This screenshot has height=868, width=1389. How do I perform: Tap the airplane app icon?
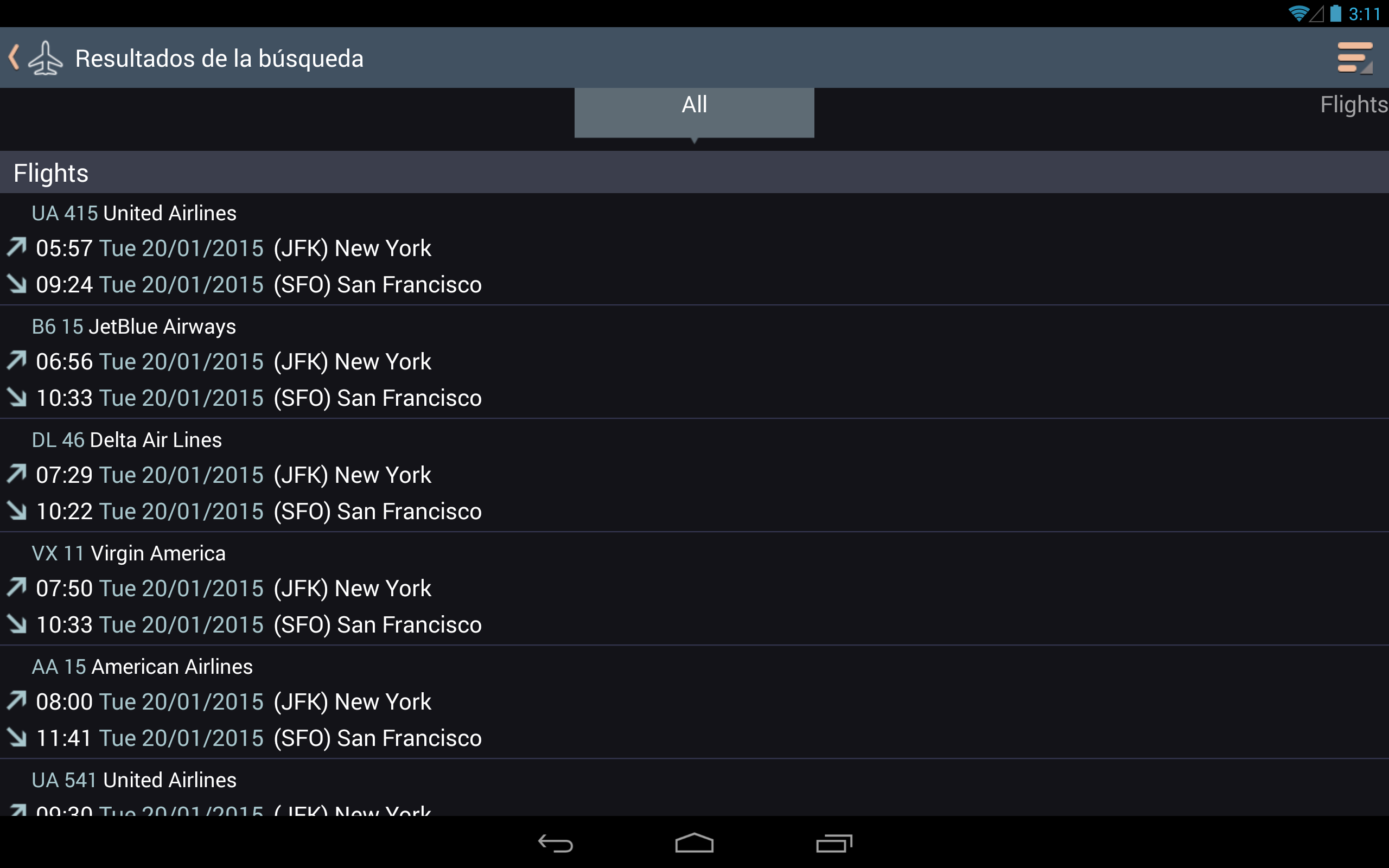(46, 58)
